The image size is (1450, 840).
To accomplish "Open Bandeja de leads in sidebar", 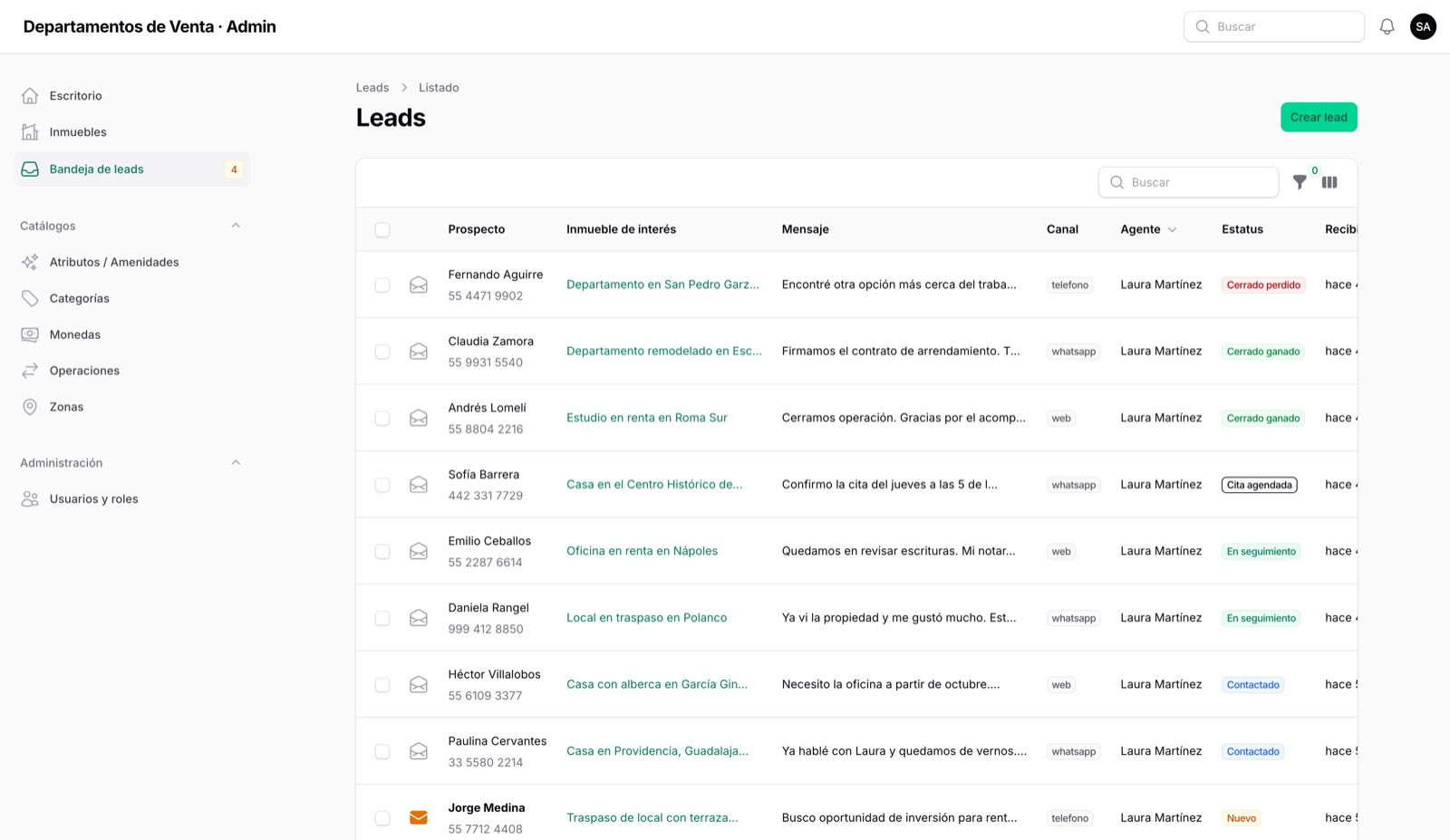I will pos(131,169).
